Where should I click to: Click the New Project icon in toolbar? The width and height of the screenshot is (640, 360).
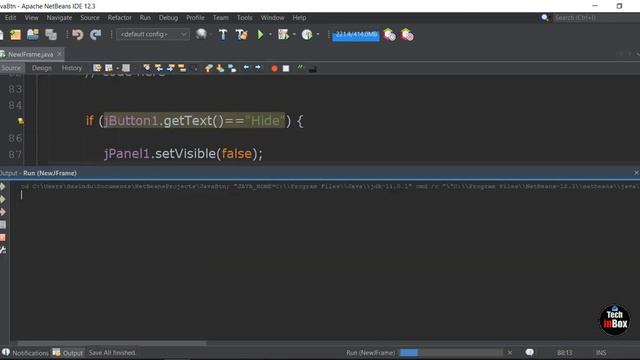point(16,35)
